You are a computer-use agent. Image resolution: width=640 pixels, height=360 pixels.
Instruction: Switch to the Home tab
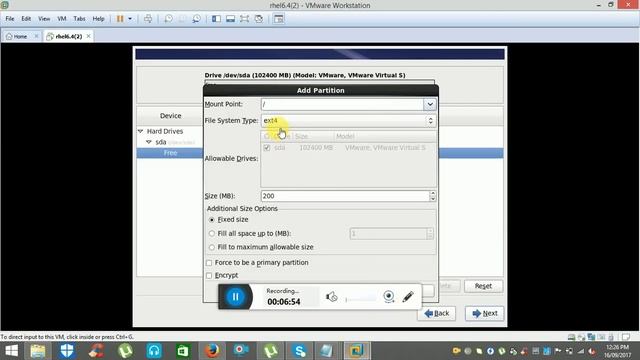point(17,36)
